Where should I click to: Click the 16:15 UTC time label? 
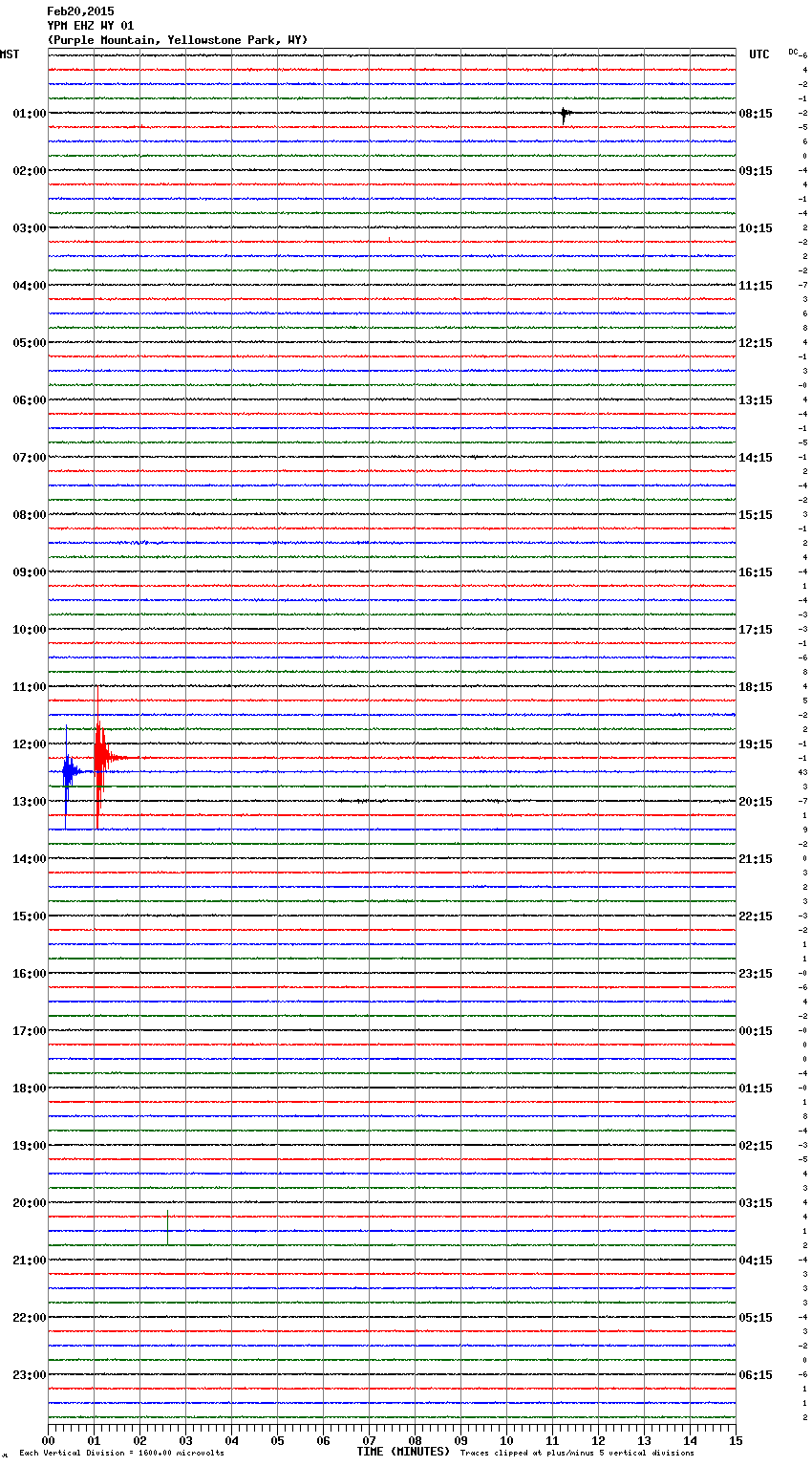[756, 572]
